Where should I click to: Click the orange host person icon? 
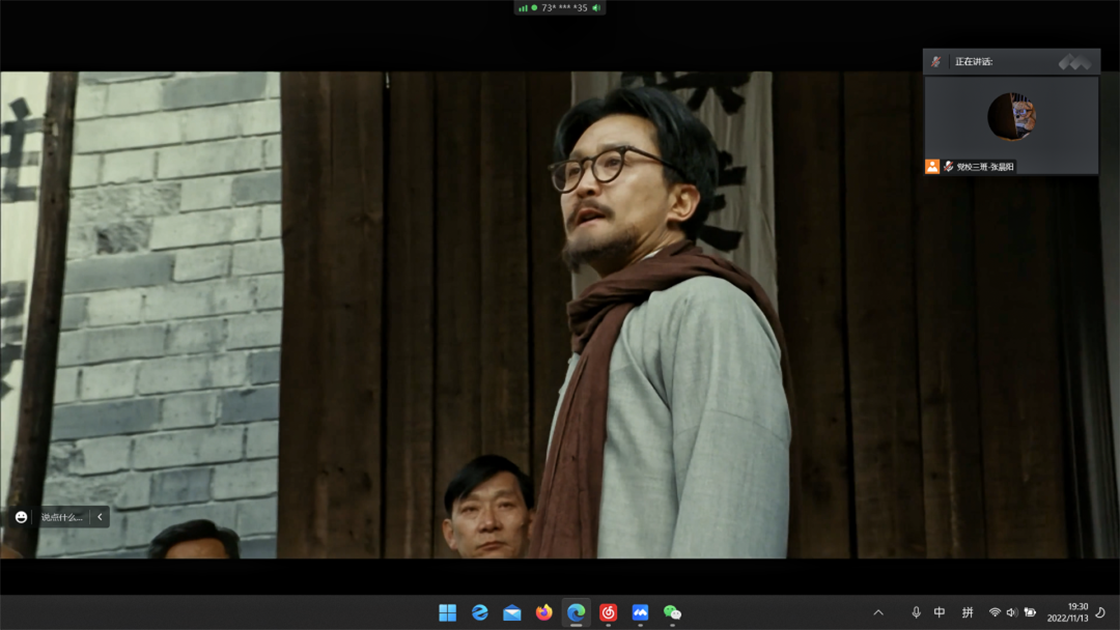(932, 166)
